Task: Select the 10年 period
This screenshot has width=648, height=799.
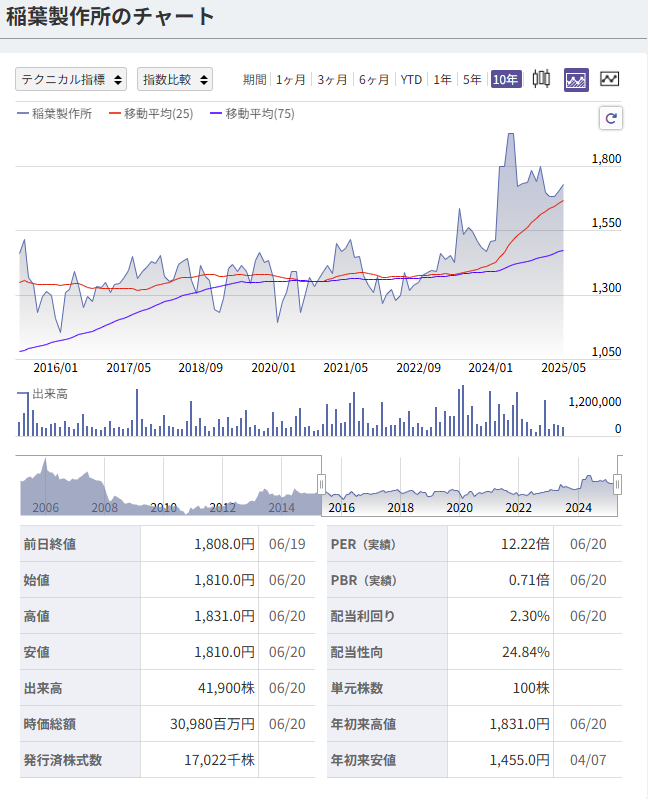Action: [506, 79]
